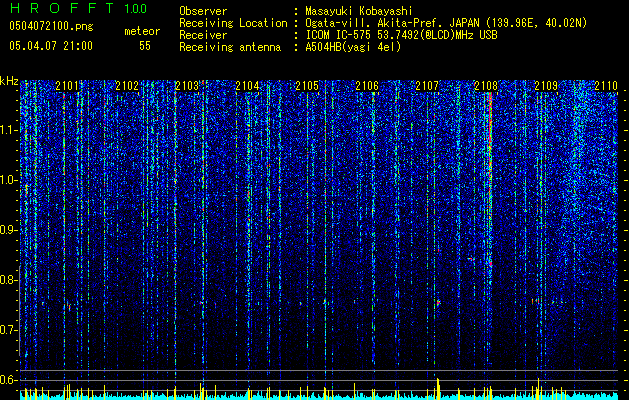This screenshot has width=629, height=400.
Task: Click the 0.7 kHz axis label
Action: point(9,330)
